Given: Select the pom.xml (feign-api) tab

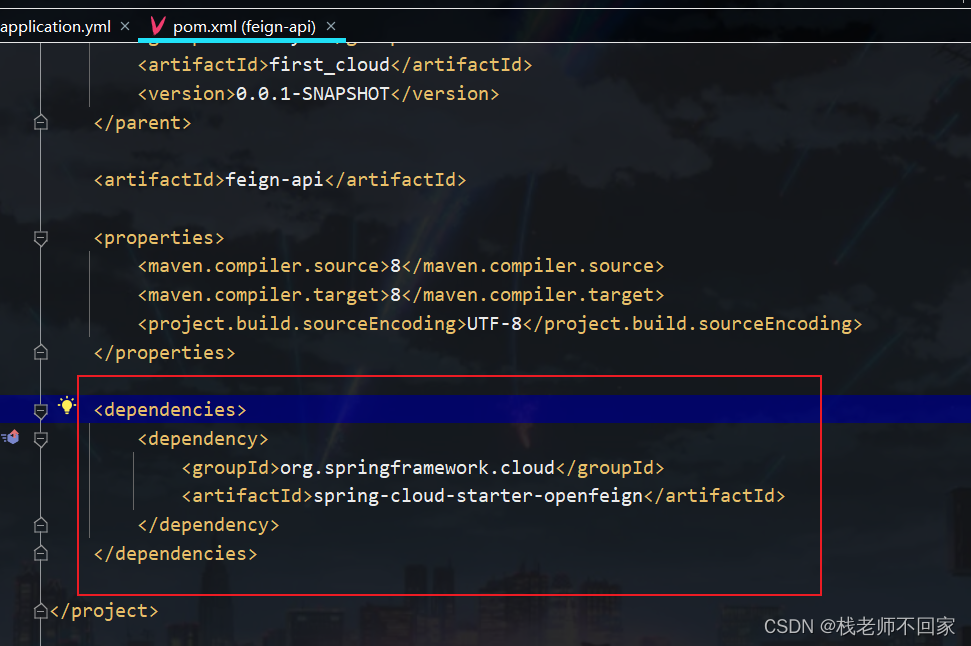Looking at the screenshot, I should [244, 27].
